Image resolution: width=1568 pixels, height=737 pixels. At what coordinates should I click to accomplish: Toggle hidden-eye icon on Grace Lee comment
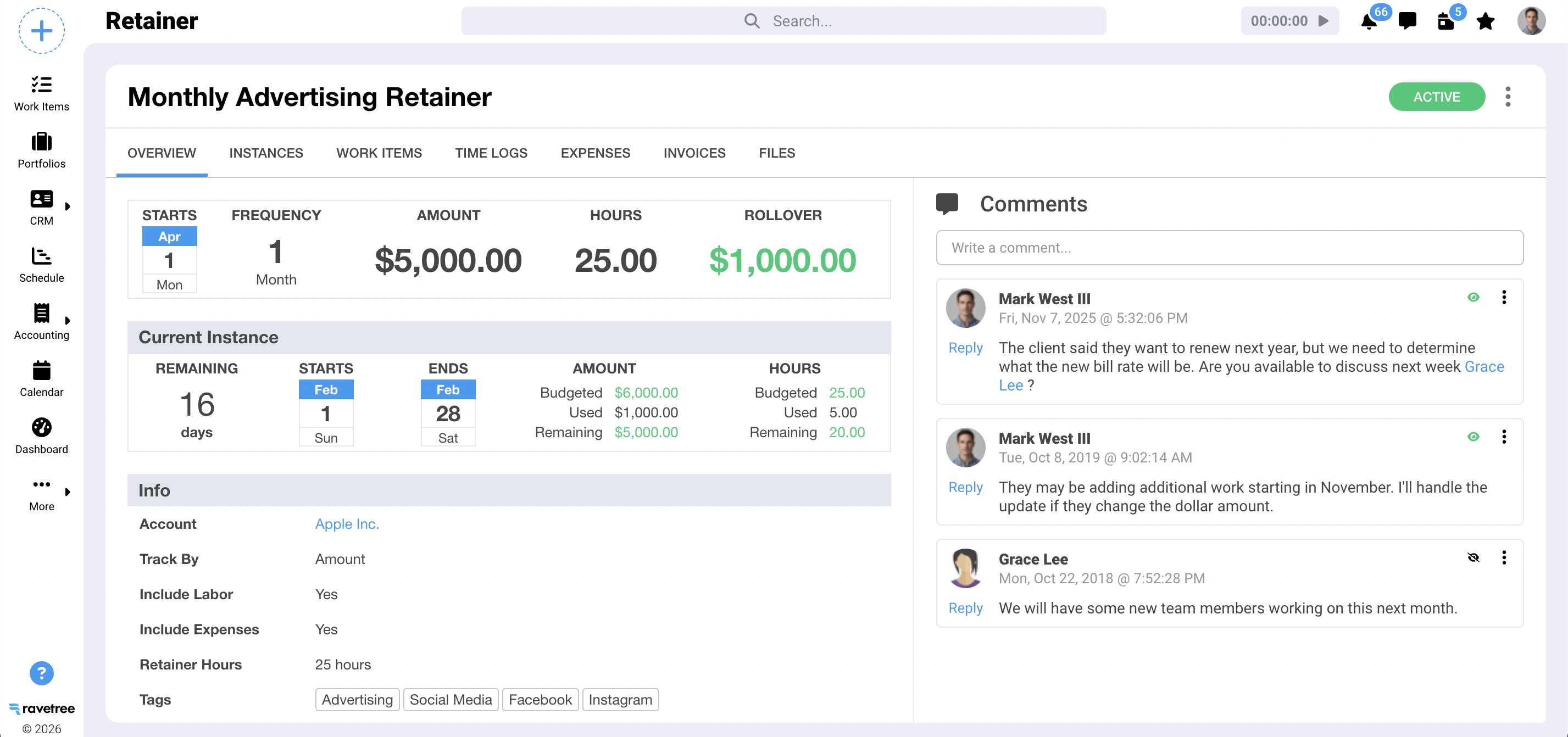(x=1473, y=557)
